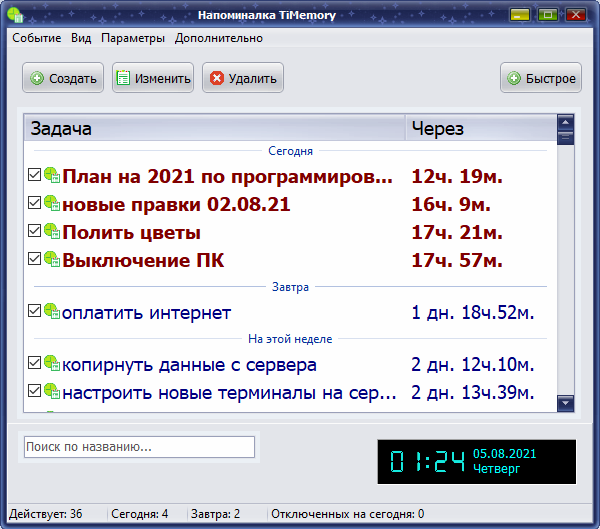Maximize the TiMemory window

[548, 15]
